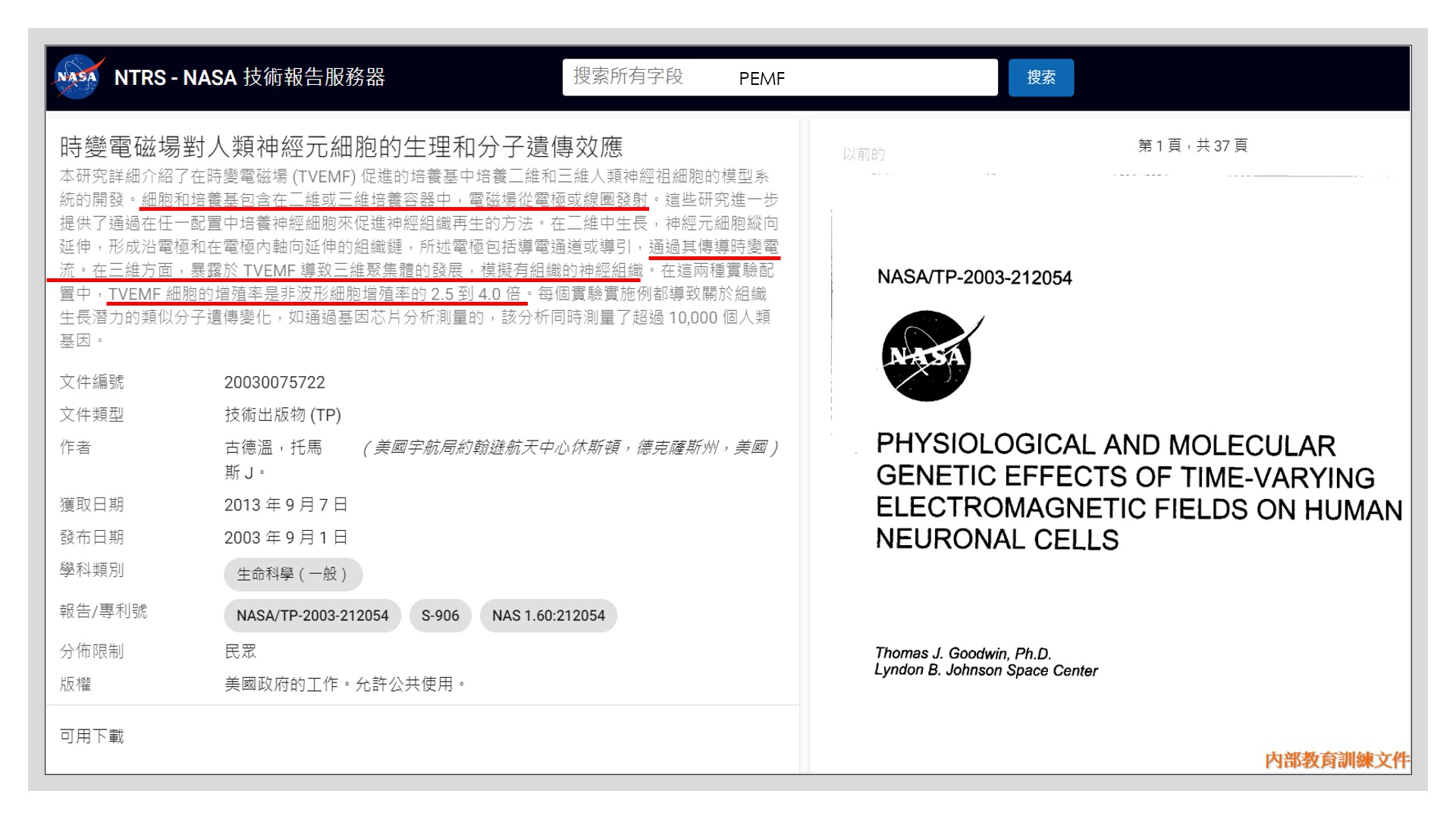Screen dimensions: 1456x819
Task: Select the 生命科學（一般）subject chip
Action: tap(293, 574)
